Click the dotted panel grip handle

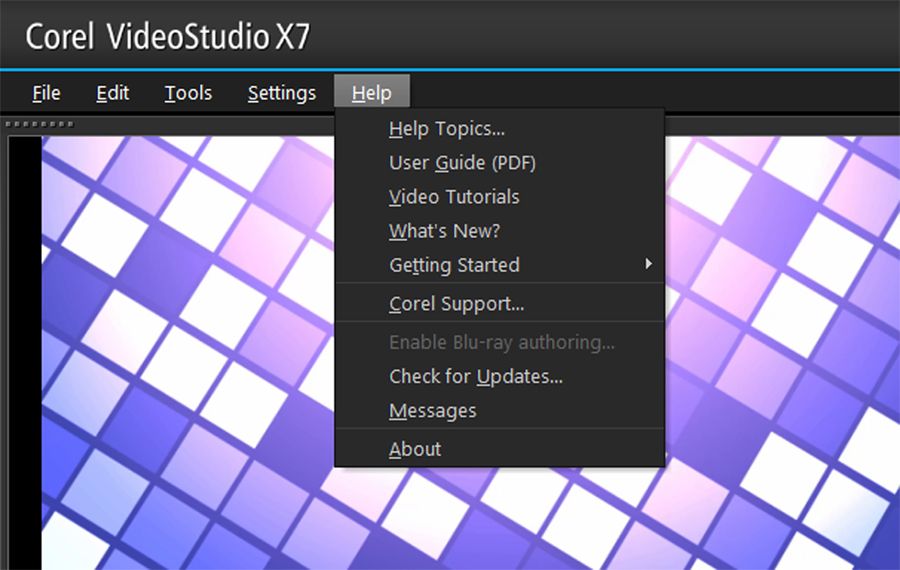tap(39, 124)
